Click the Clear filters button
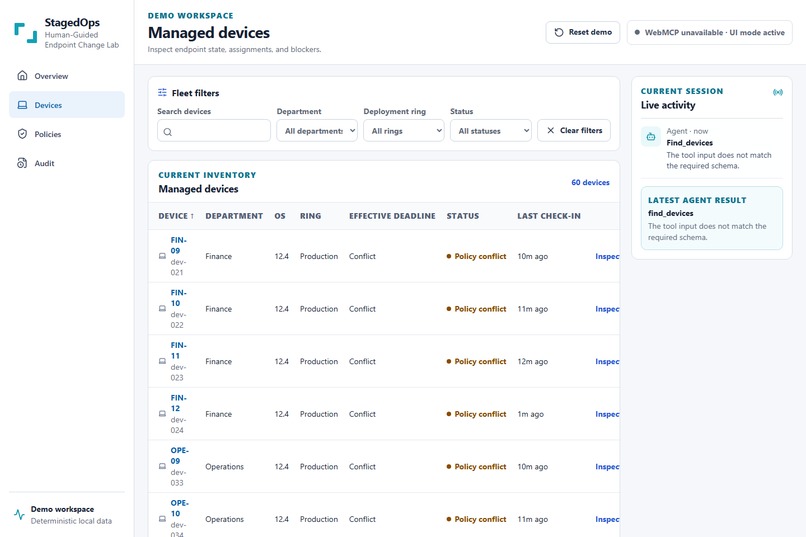Image resolution: width=806 pixels, height=537 pixels. point(574,131)
